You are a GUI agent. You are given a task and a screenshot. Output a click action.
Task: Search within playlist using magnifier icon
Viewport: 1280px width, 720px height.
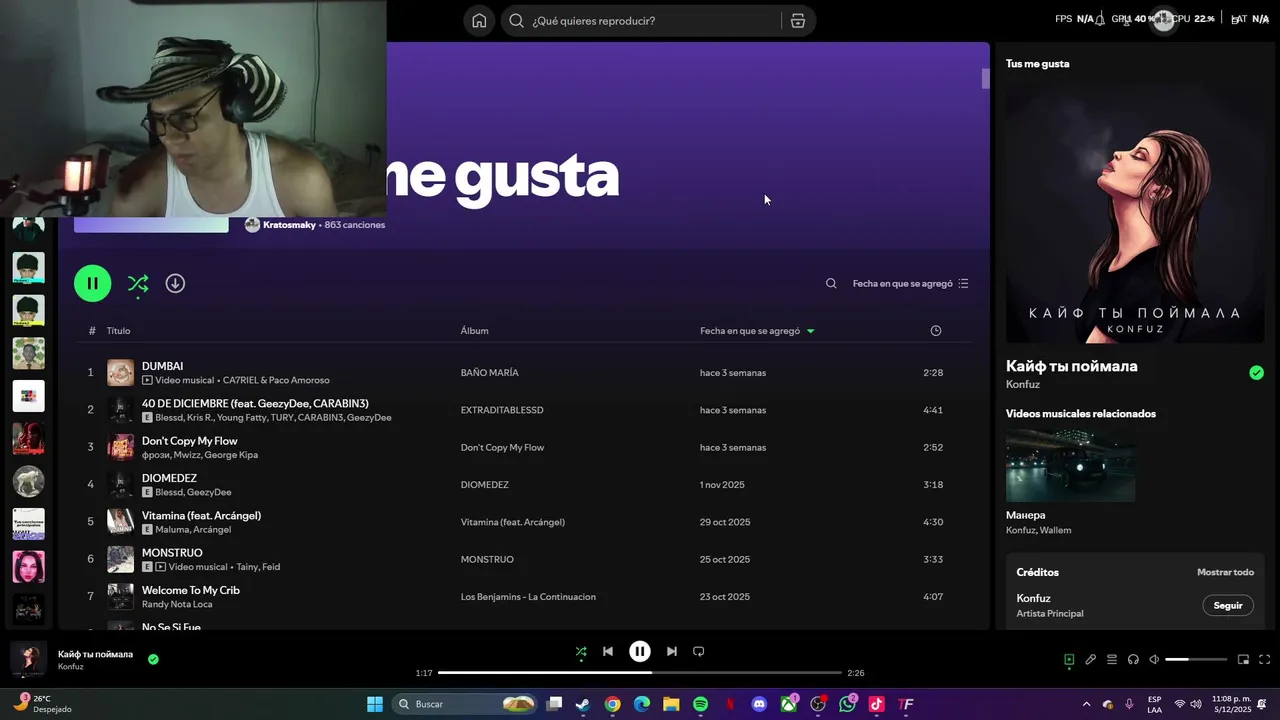831,284
